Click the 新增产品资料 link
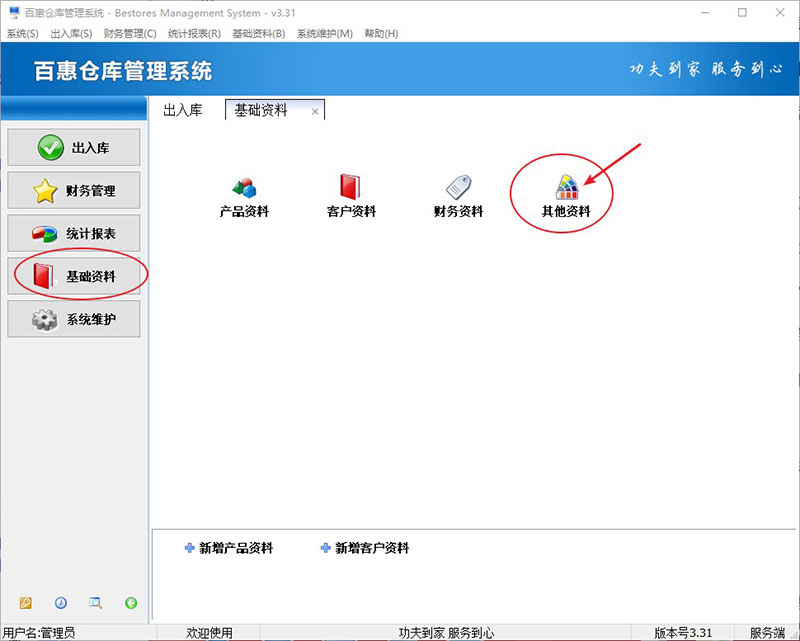This screenshot has width=800, height=641. (230, 548)
